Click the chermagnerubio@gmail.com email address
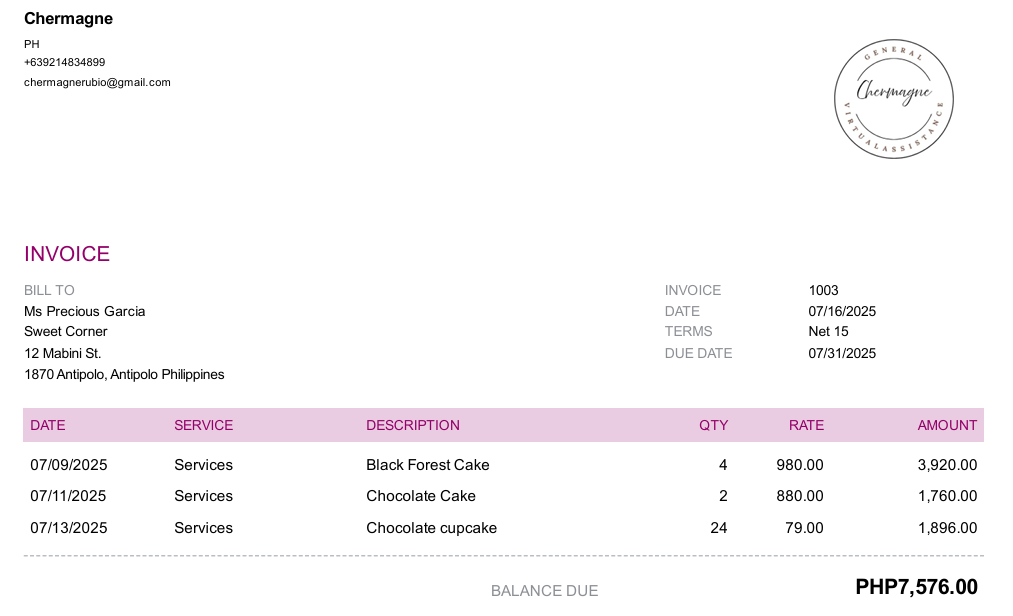The height and width of the screenshot is (616, 1013). coord(98,82)
